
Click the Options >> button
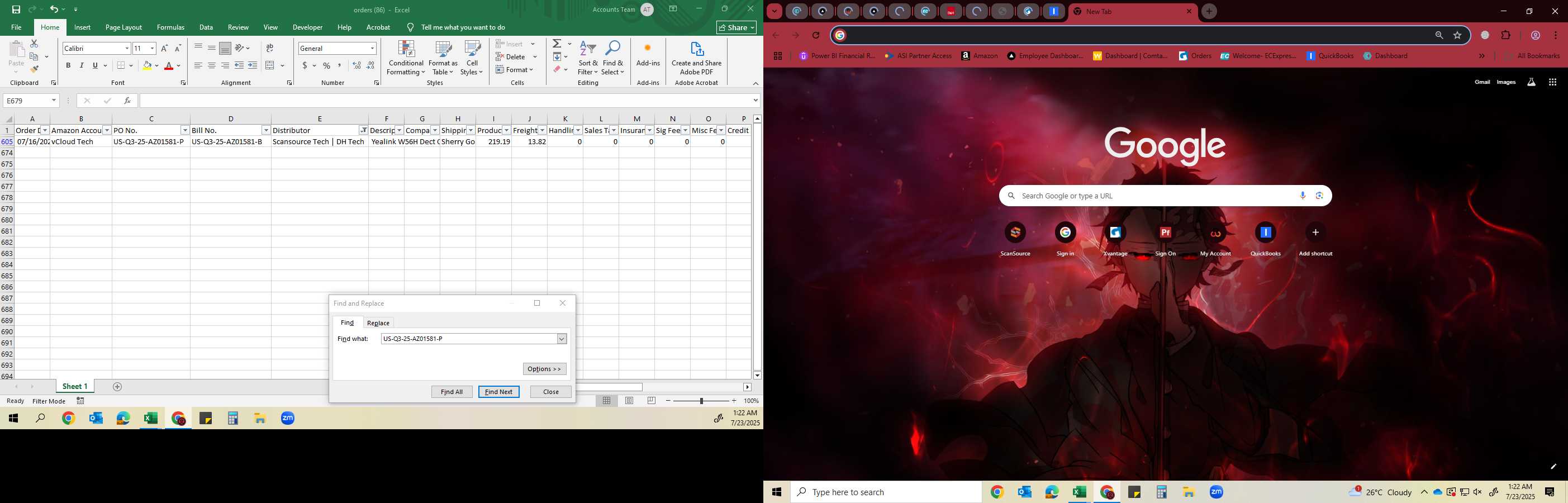tap(544, 369)
